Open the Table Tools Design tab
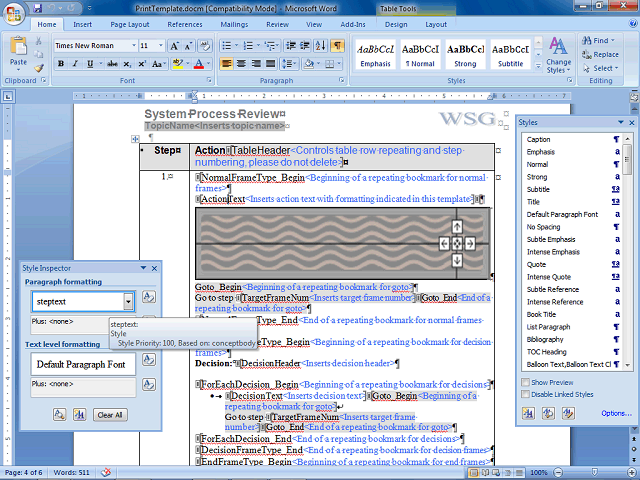Screen dimensions: 640x480 tap(396, 24)
